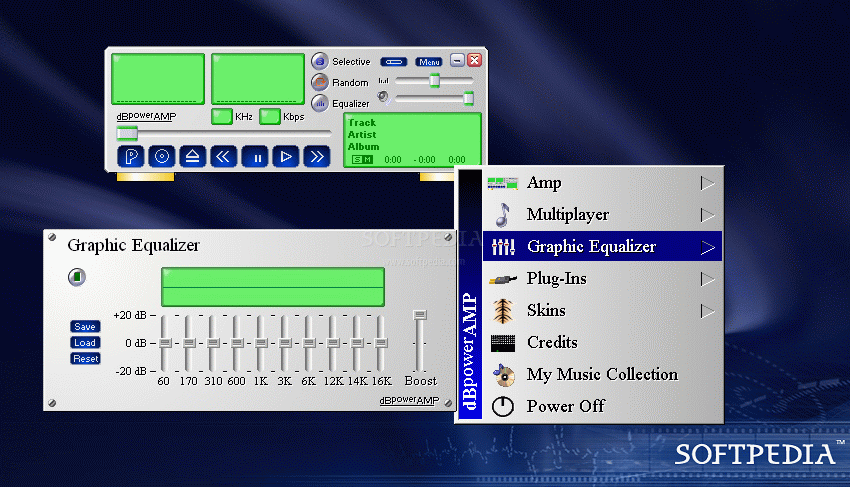Expand the Amp submenu arrow

[x=707, y=183]
